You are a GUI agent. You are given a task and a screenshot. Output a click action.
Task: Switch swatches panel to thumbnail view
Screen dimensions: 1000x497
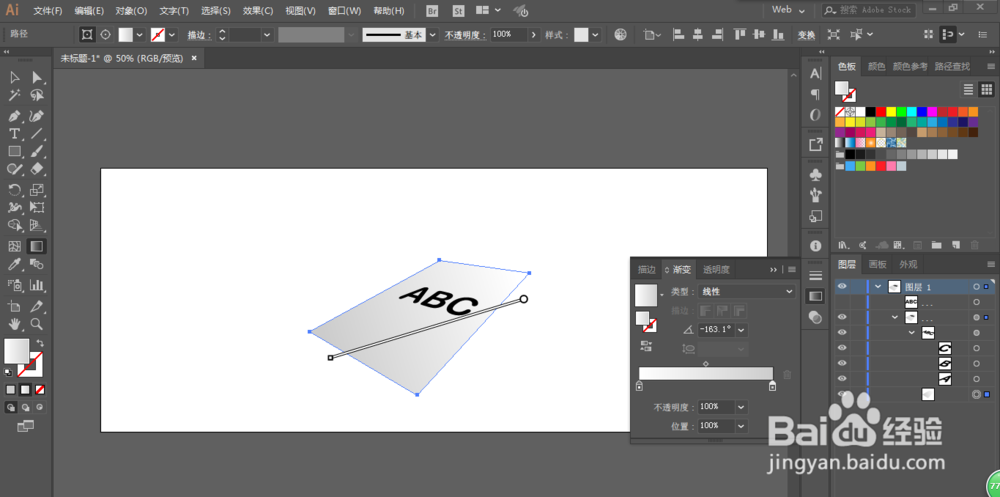click(x=986, y=89)
